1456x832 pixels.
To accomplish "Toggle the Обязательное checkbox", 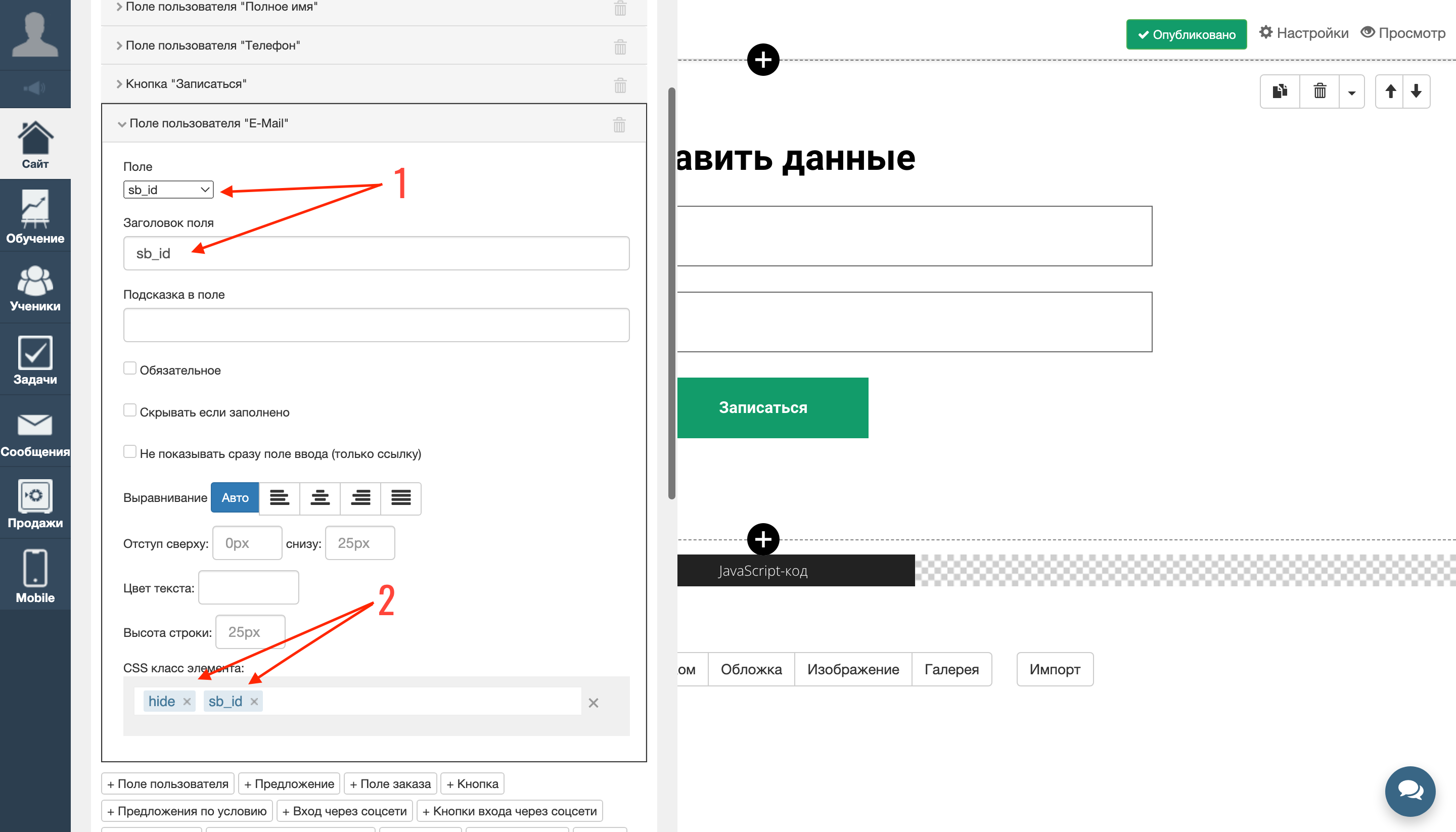I will (x=130, y=368).
